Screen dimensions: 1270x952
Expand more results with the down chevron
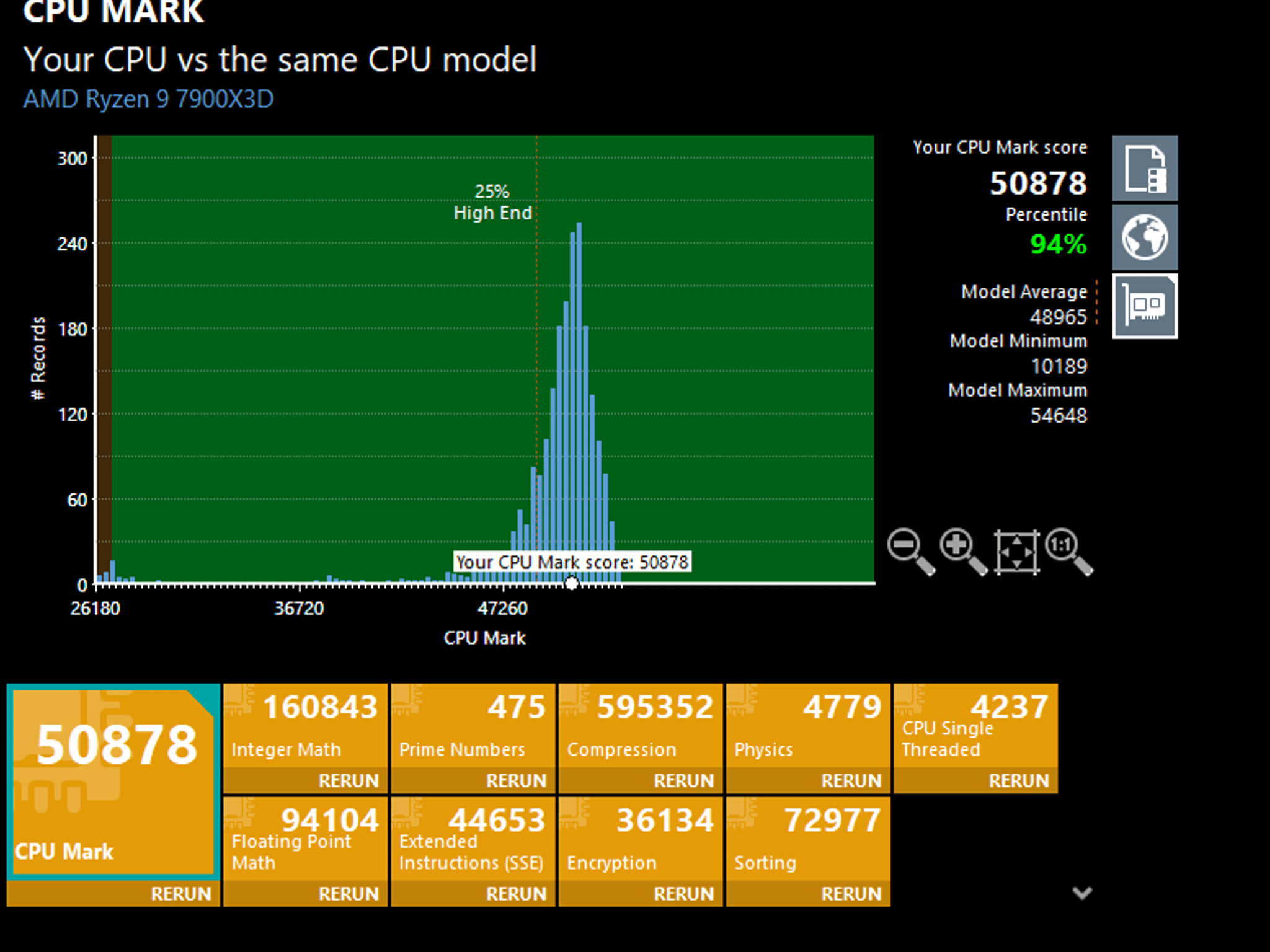pos(1082,892)
